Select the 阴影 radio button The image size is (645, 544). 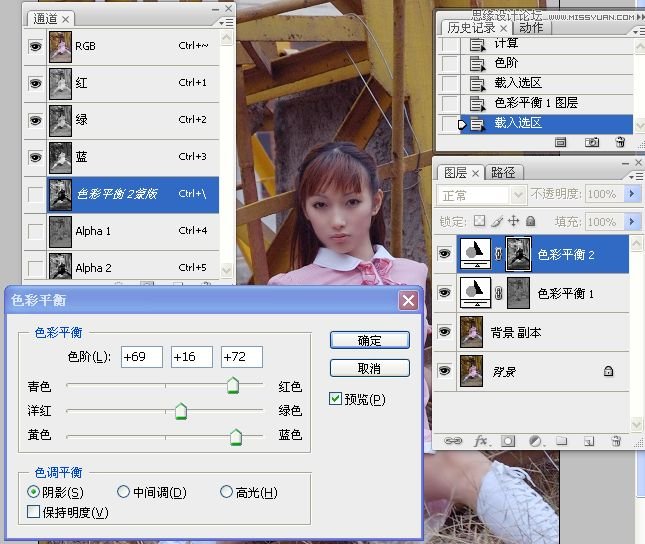[x=33, y=491]
